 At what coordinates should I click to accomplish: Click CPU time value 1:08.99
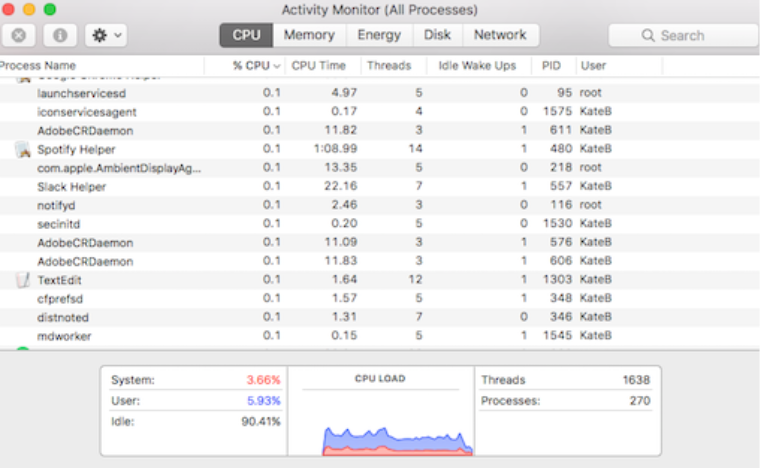point(335,149)
